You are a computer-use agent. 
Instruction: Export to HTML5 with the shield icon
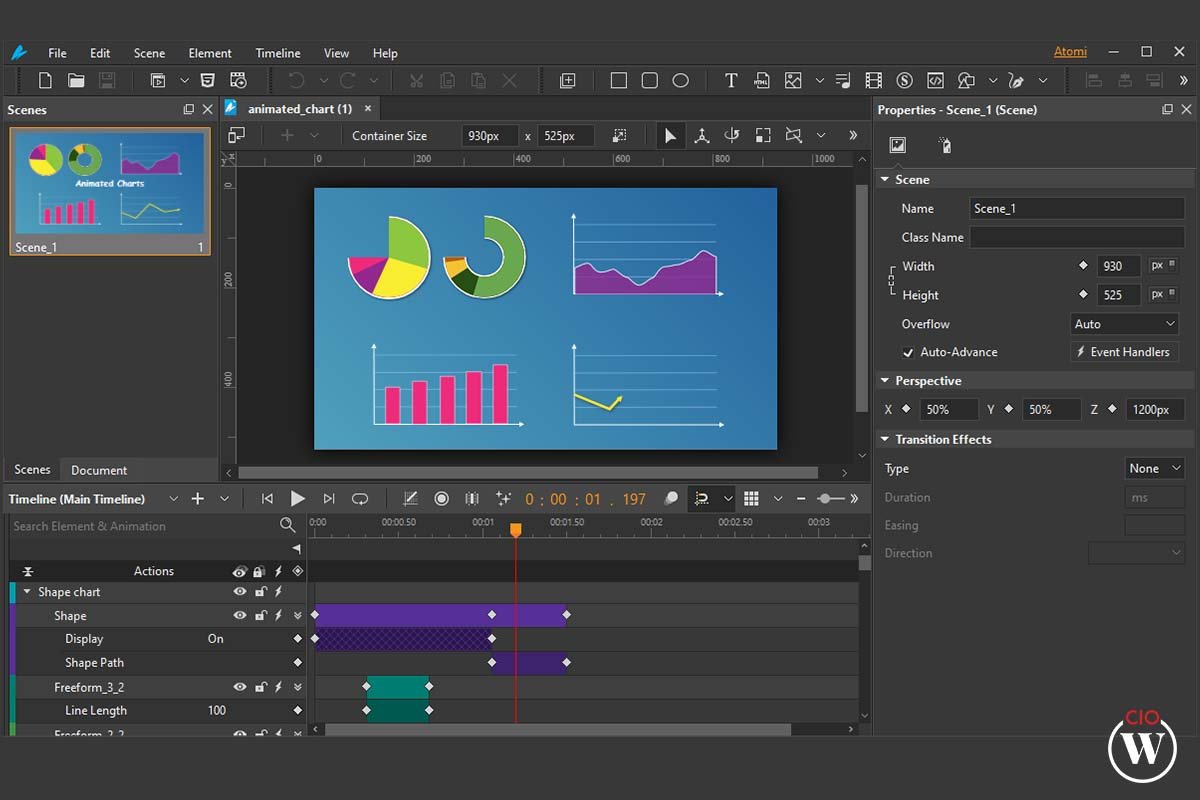tap(207, 81)
